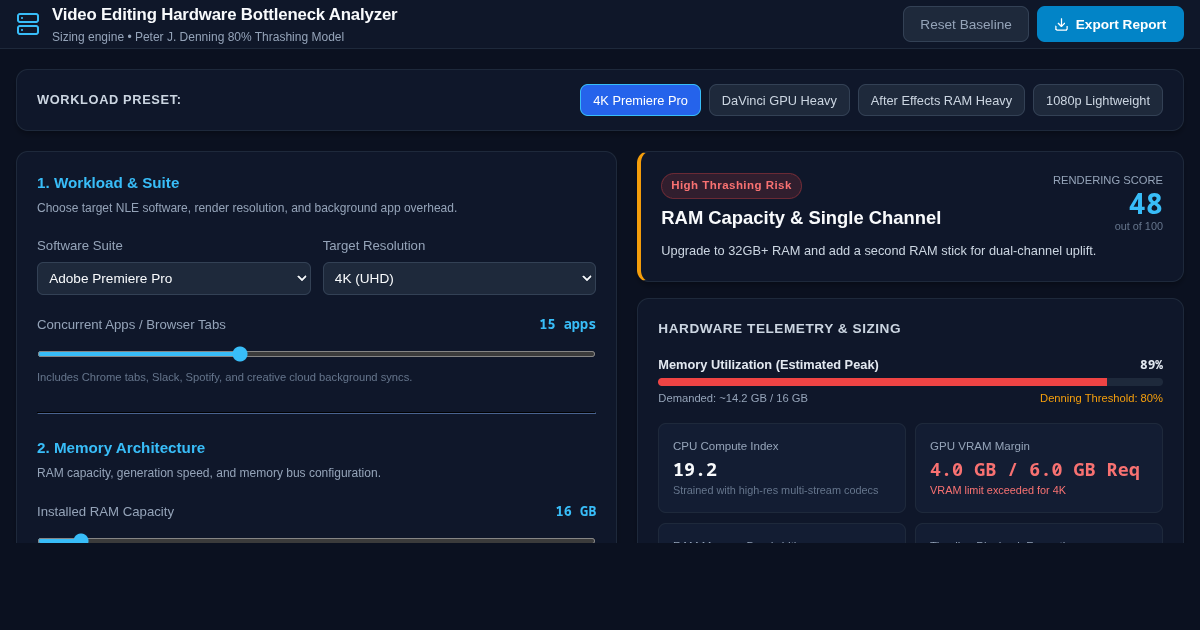
Task: Click the Denning Threshold: 80% label
Action: 1101,398
